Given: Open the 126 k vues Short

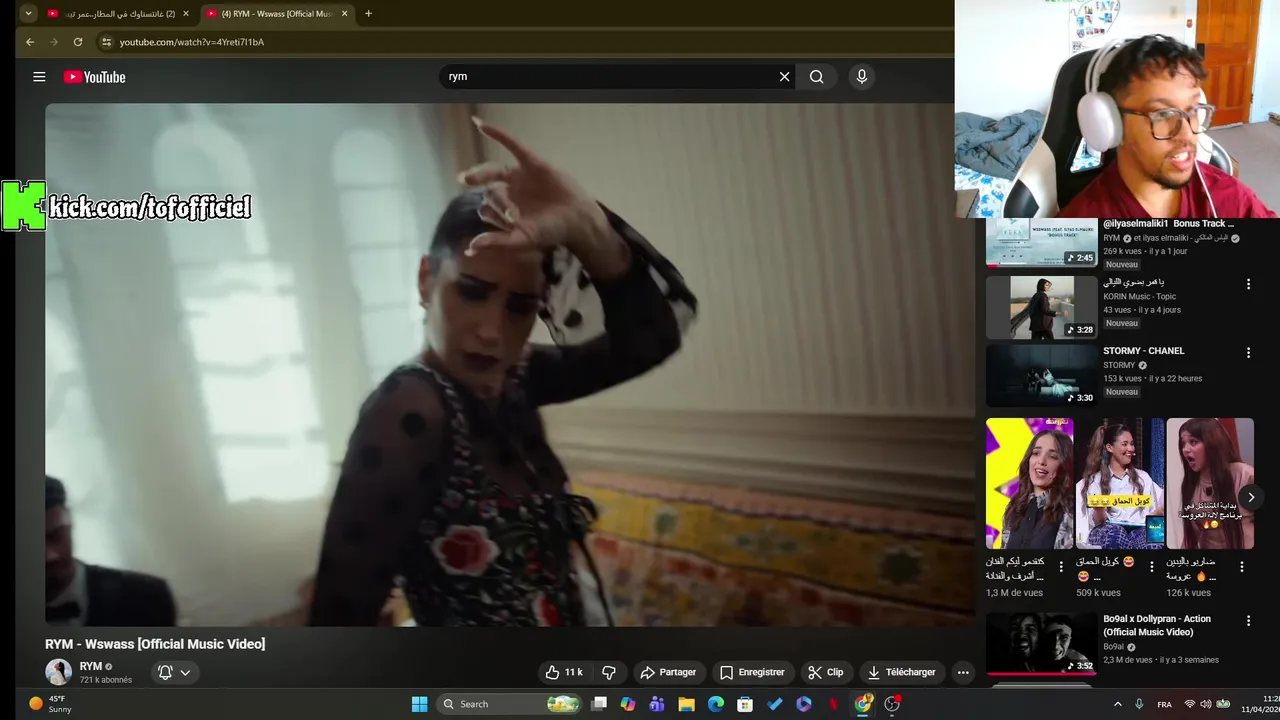Looking at the screenshot, I should (x=1210, y=483).
